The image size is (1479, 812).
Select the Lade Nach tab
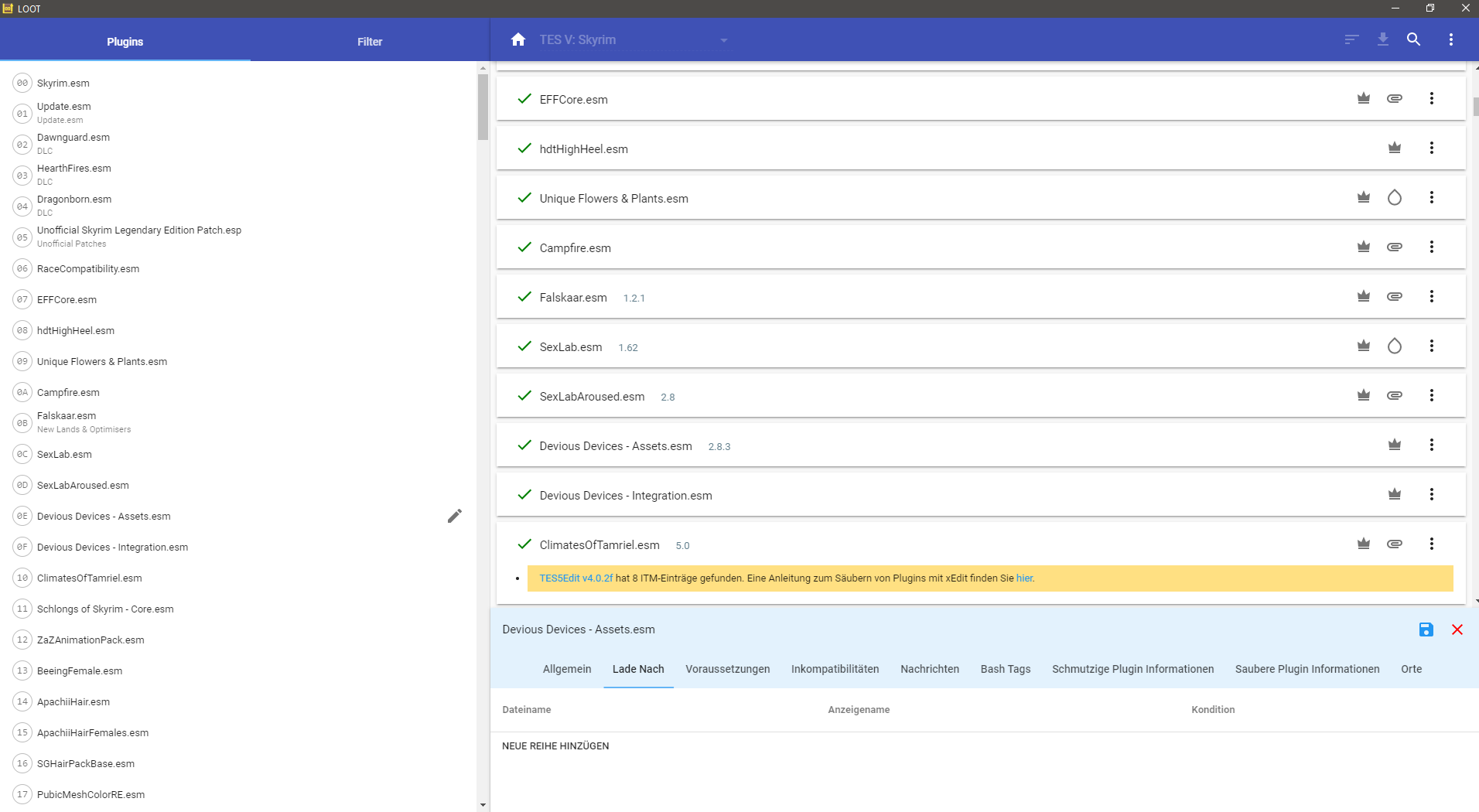click(638, 669)
